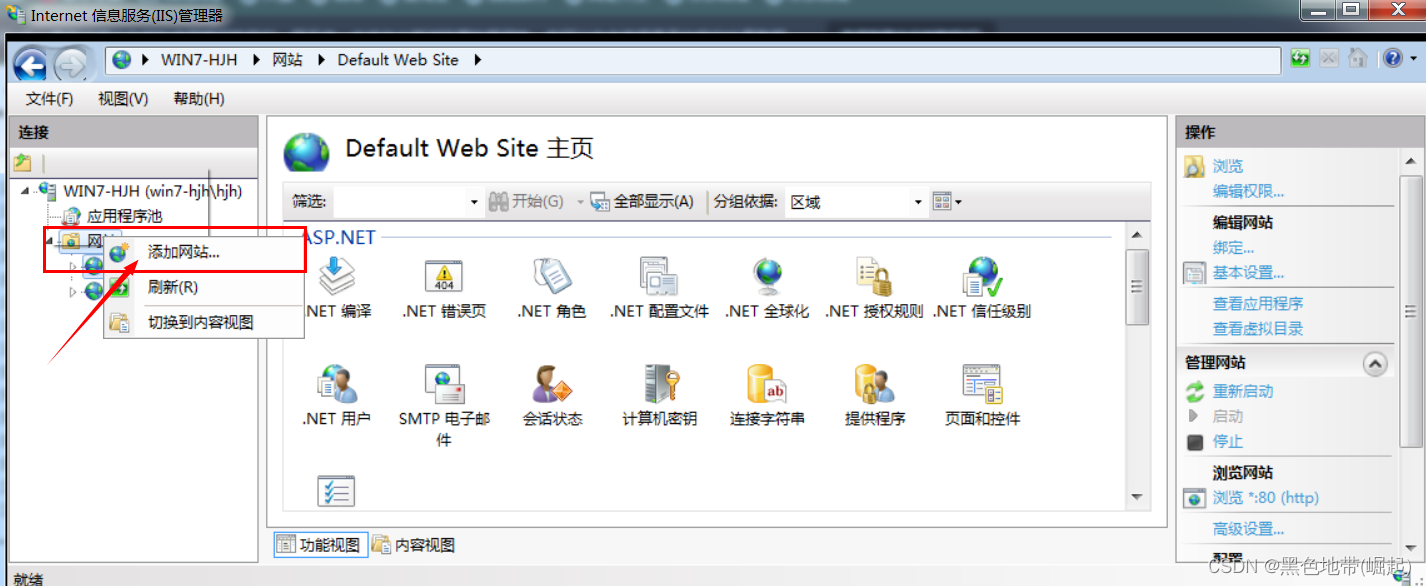Click the 停止 link under 管理网站

(1228, 441)
